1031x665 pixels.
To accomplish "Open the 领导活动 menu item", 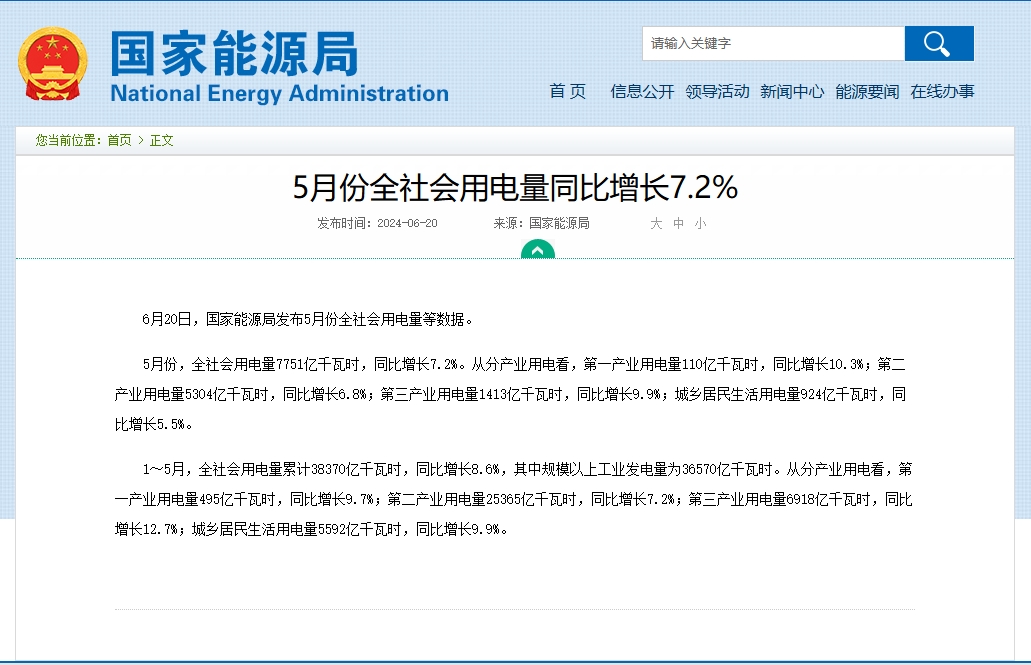I will pos(717,91).
